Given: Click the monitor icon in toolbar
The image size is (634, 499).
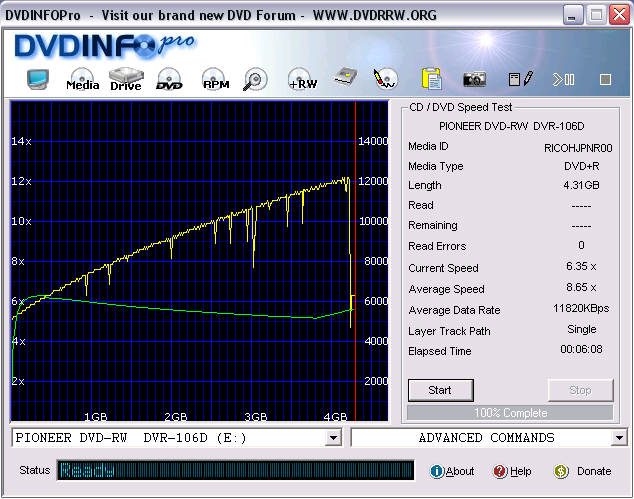Looking at the screenshot, I should [38, 79].
